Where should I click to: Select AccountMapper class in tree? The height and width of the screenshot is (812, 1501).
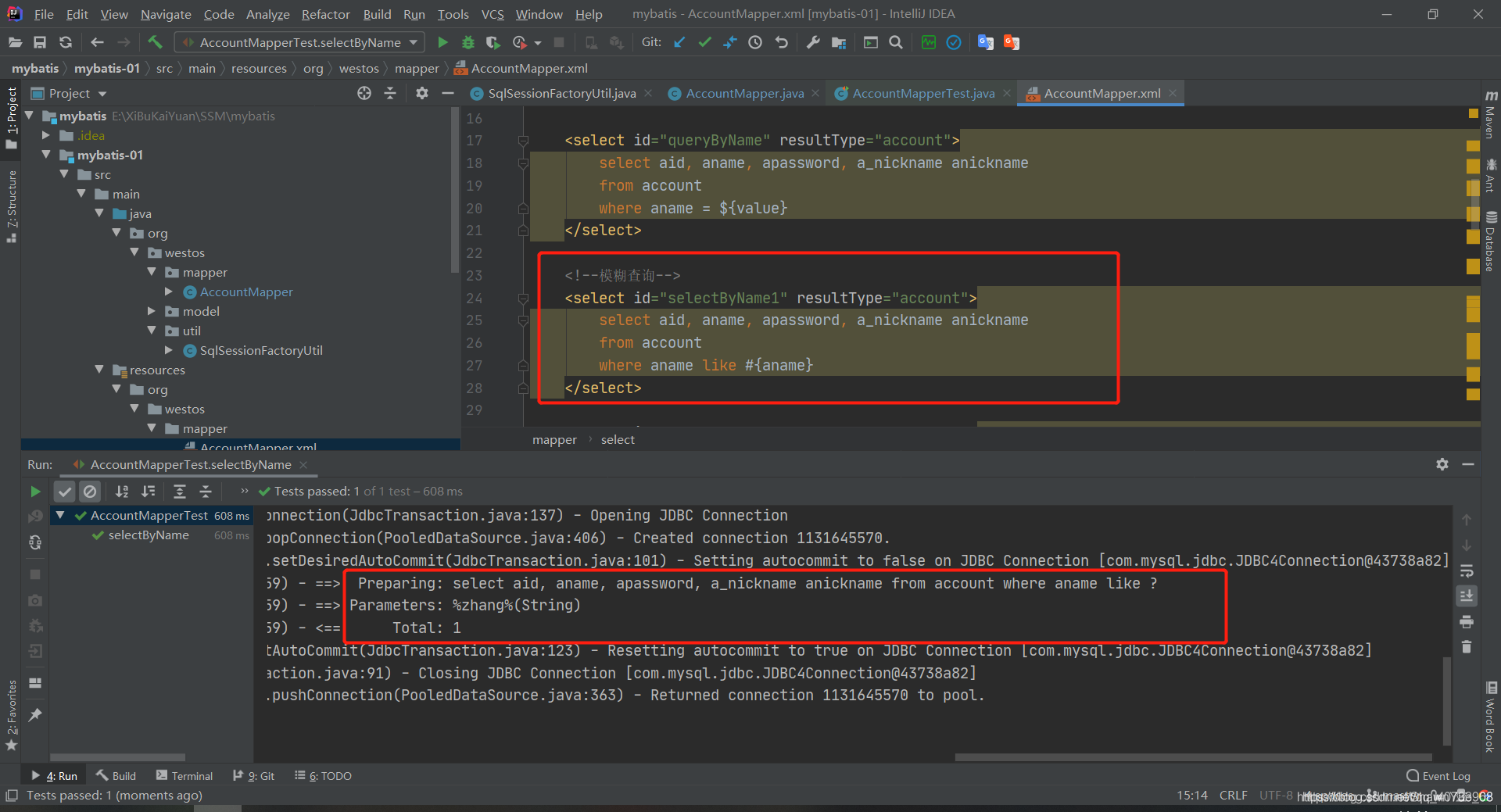coord(246,292)
